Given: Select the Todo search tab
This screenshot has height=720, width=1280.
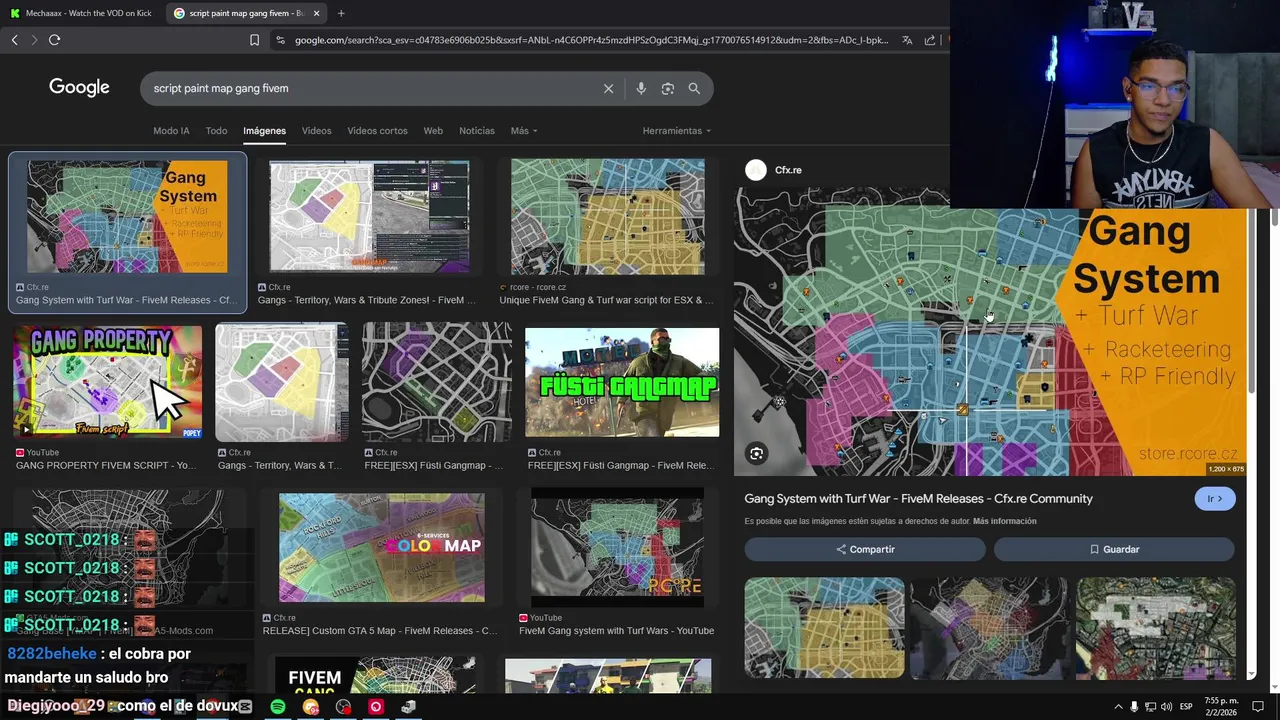Looking at the screenshot, I should 216,131.
